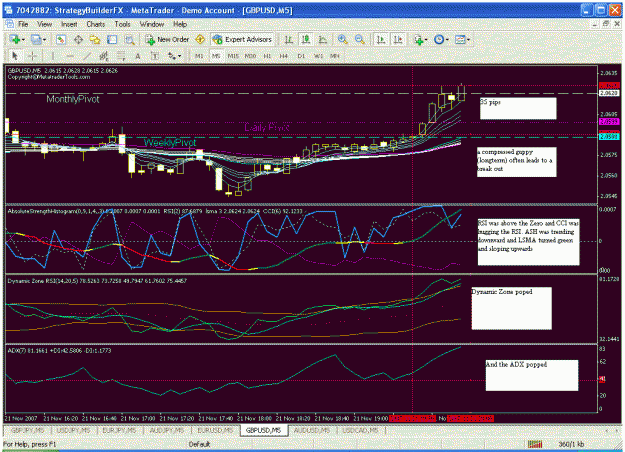Screen dimensions: 625x452
Task: Switch to the AUDJPY,M5 chart tab
Action: coord(167,430)
